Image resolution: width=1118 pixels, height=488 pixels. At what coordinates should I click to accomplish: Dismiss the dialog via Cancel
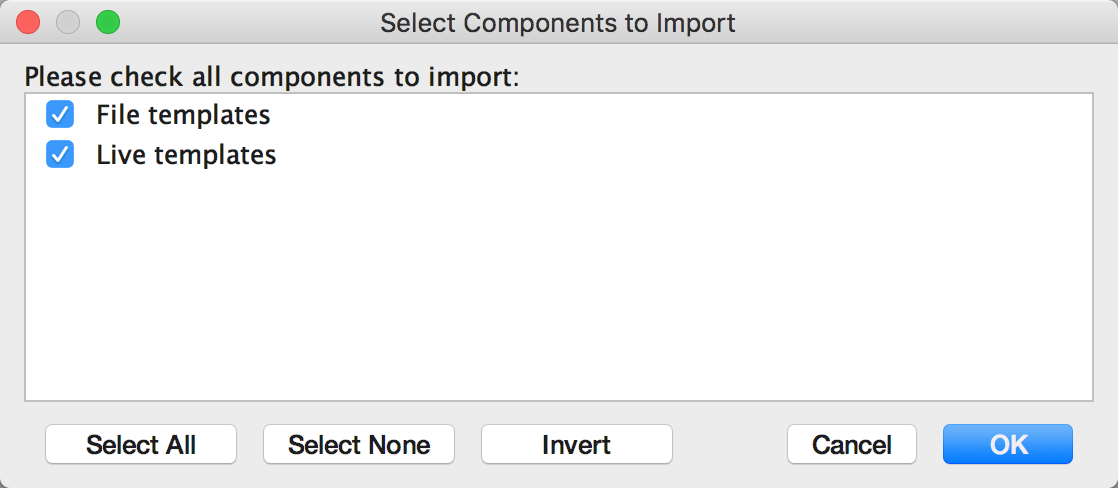click(x=852, y=444)
